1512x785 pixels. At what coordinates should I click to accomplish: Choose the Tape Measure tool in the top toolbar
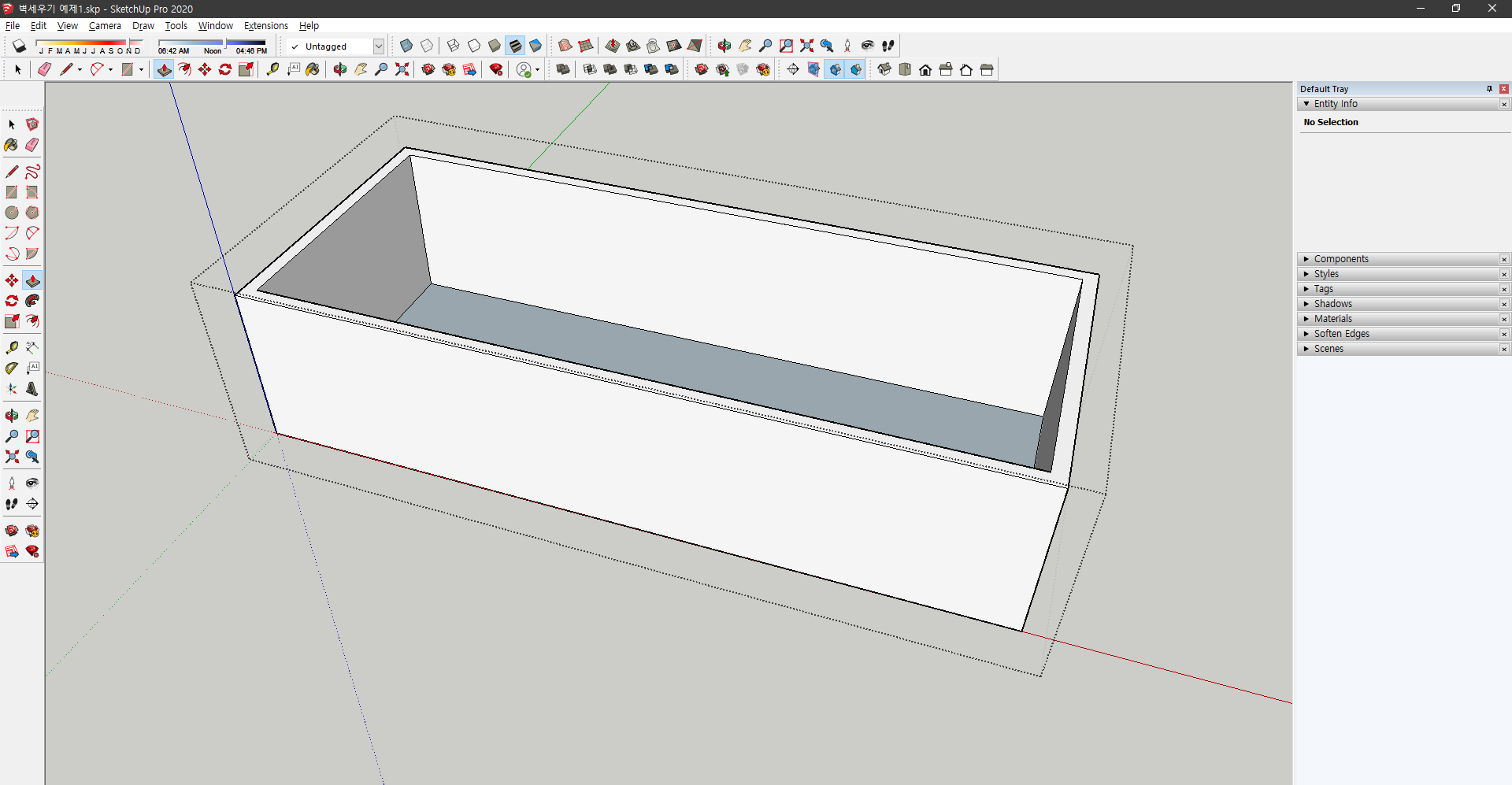point(272,69)
